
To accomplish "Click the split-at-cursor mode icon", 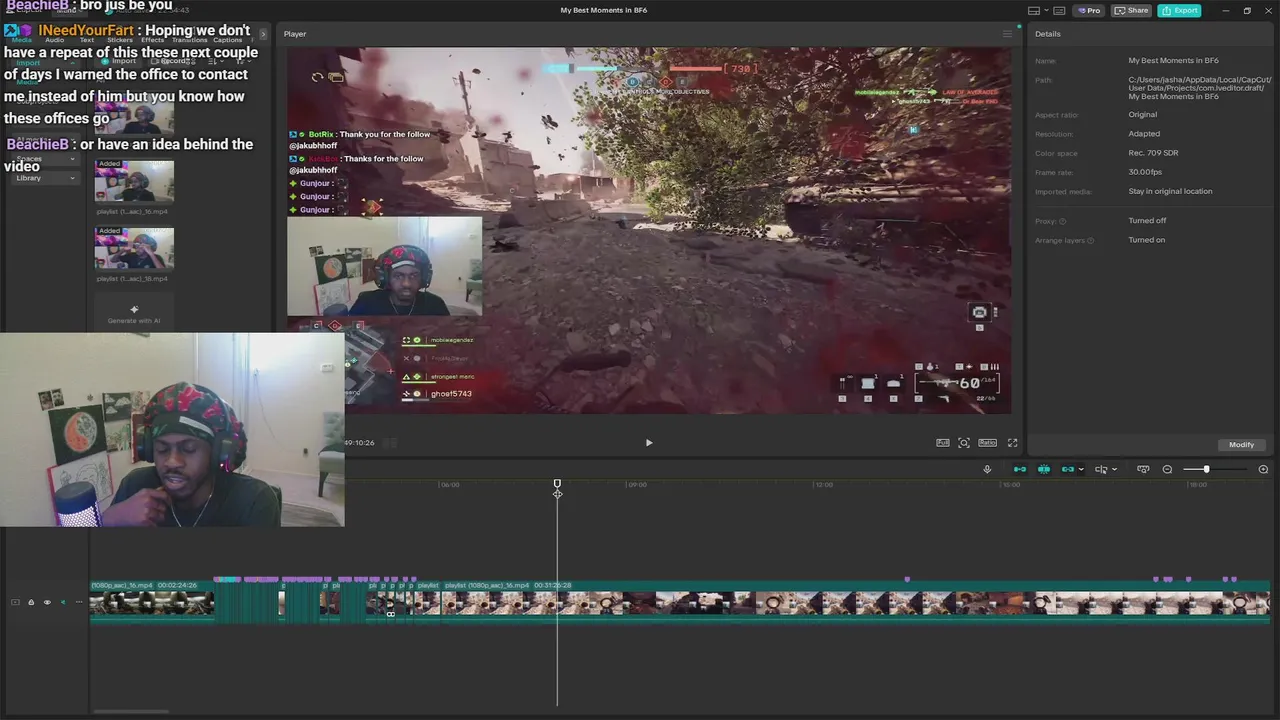I will [1101, 469].
